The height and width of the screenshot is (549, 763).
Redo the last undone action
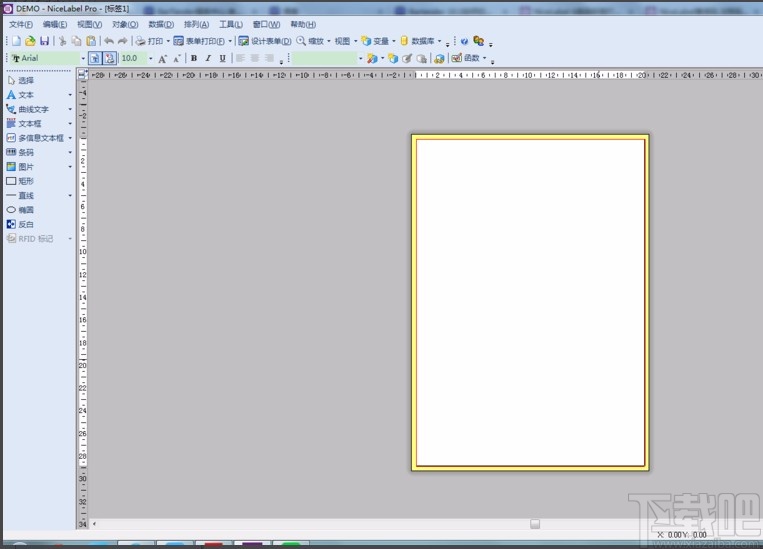(123, 41)
